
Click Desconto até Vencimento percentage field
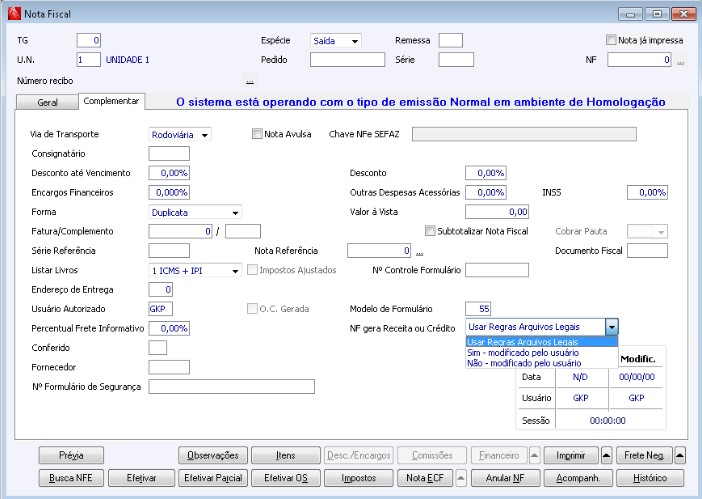coord(169,173)
